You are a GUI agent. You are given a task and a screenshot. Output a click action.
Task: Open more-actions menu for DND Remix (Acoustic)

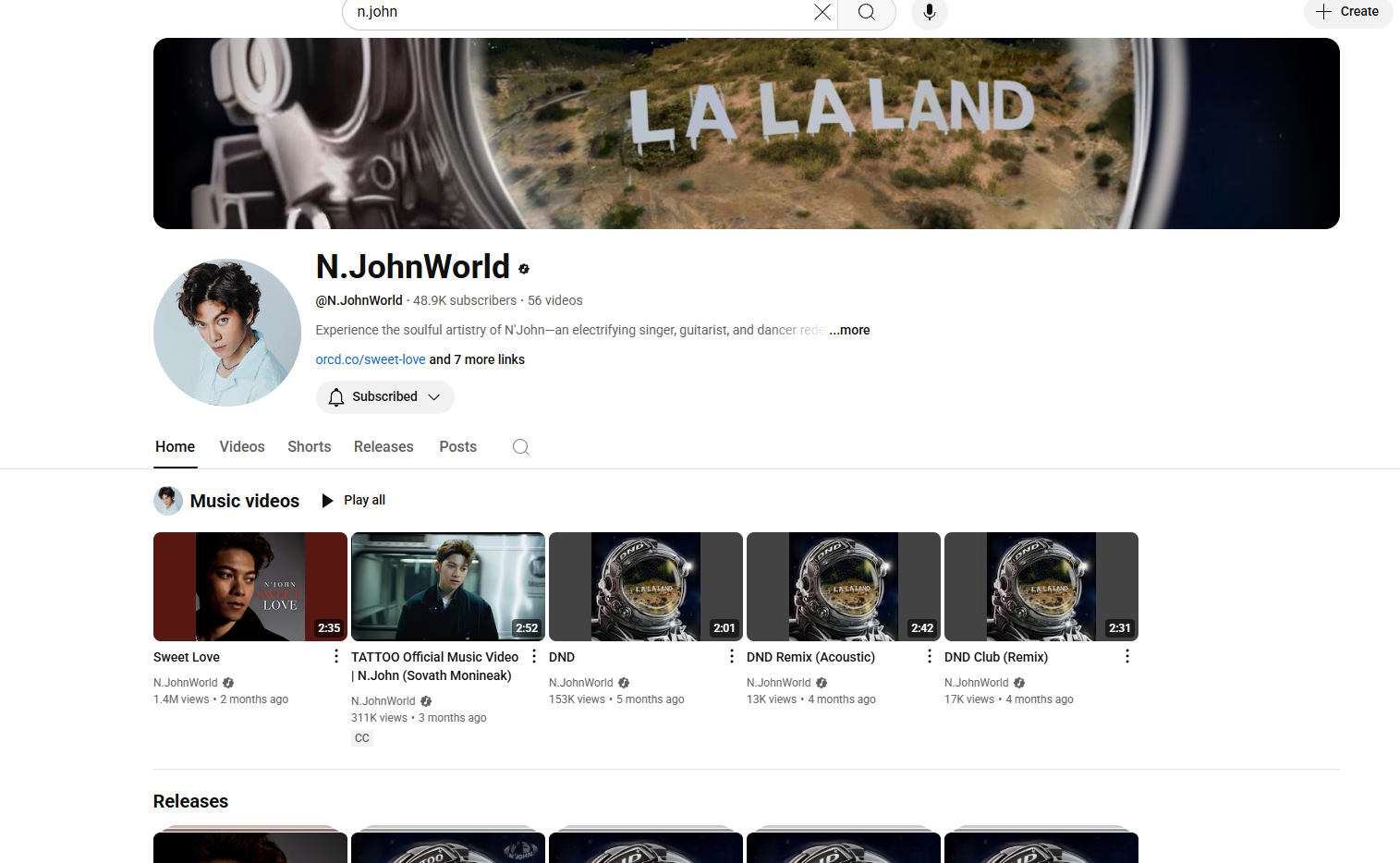[x=930, y=656]
